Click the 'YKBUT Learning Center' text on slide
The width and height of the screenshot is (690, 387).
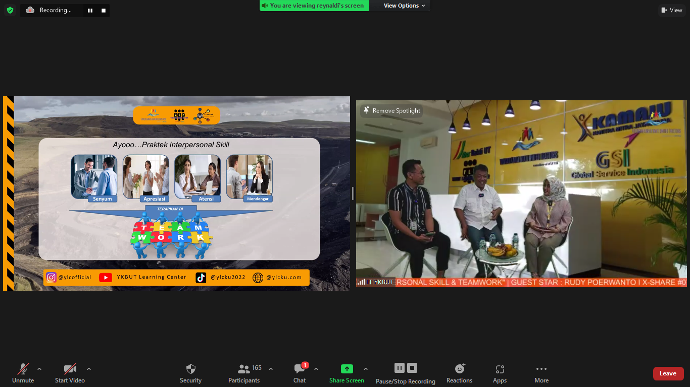coord(151,277)
